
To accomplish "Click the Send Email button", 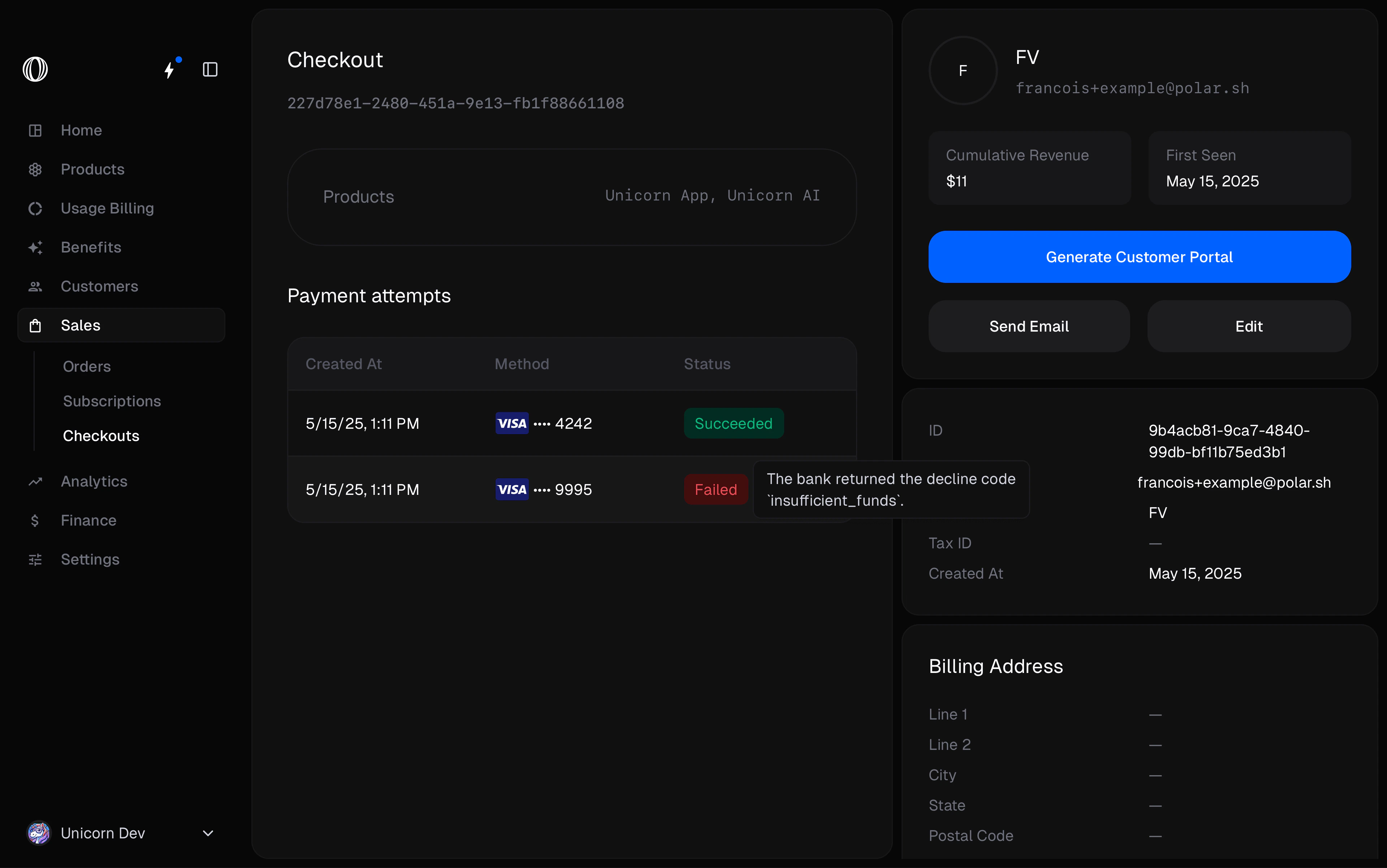I will pos(1029,326).
